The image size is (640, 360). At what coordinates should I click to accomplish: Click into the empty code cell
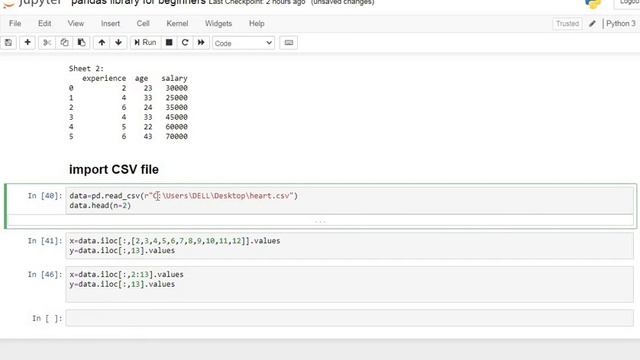pyautogui.click(x=349, y=318)
